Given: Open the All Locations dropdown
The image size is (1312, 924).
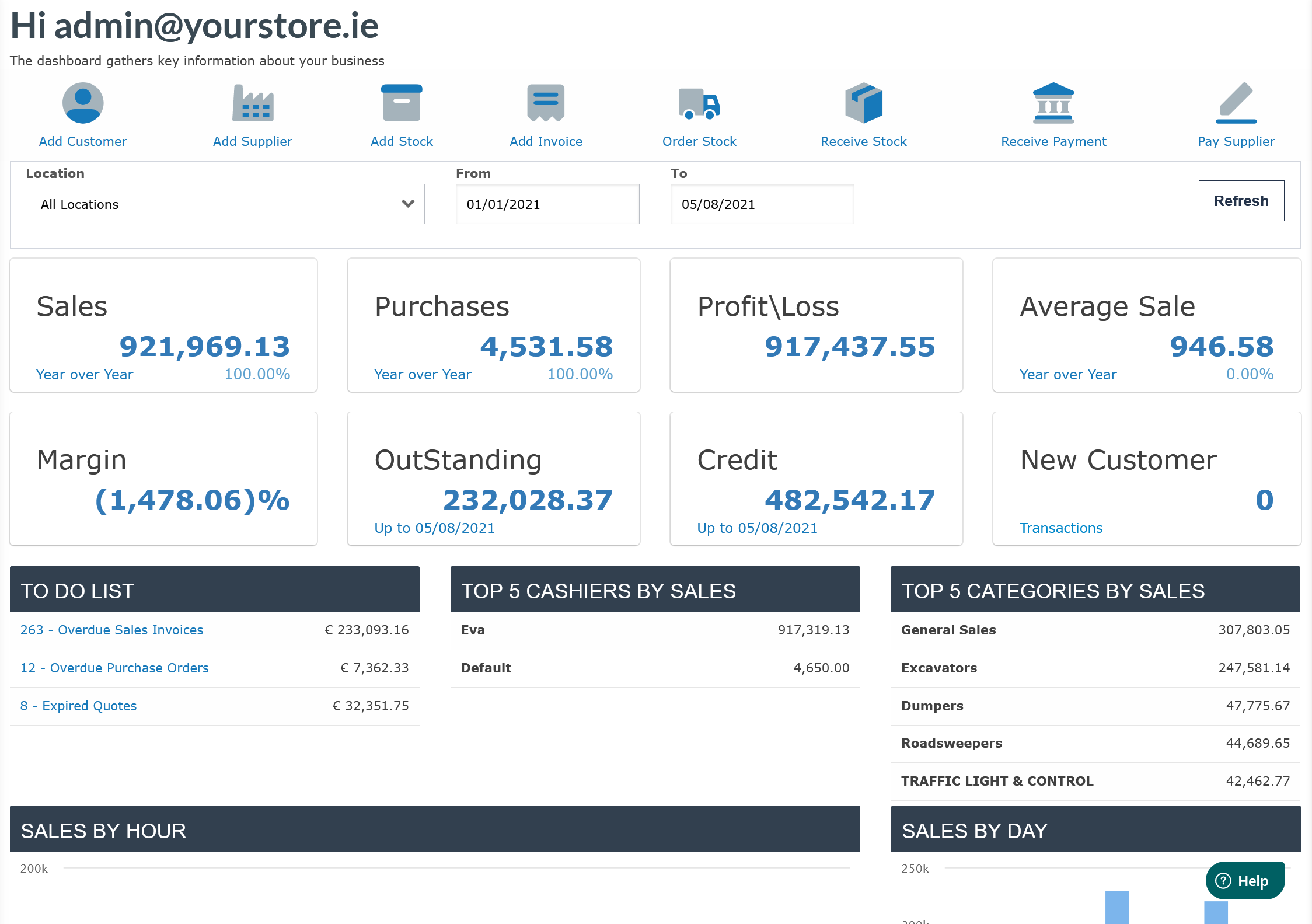Looking at the screenshot, I should pyautogui.click(x=225, y=204).
